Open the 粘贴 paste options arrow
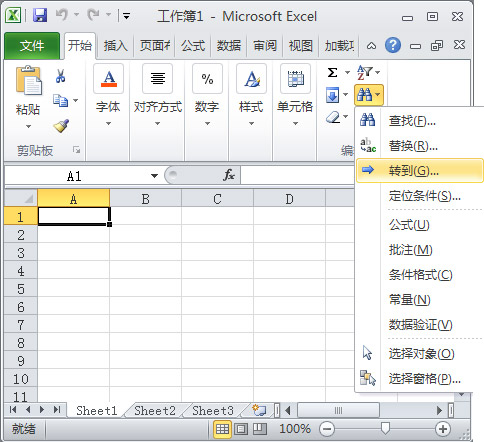This screenshot has height=442, width=484. (28, 127)
